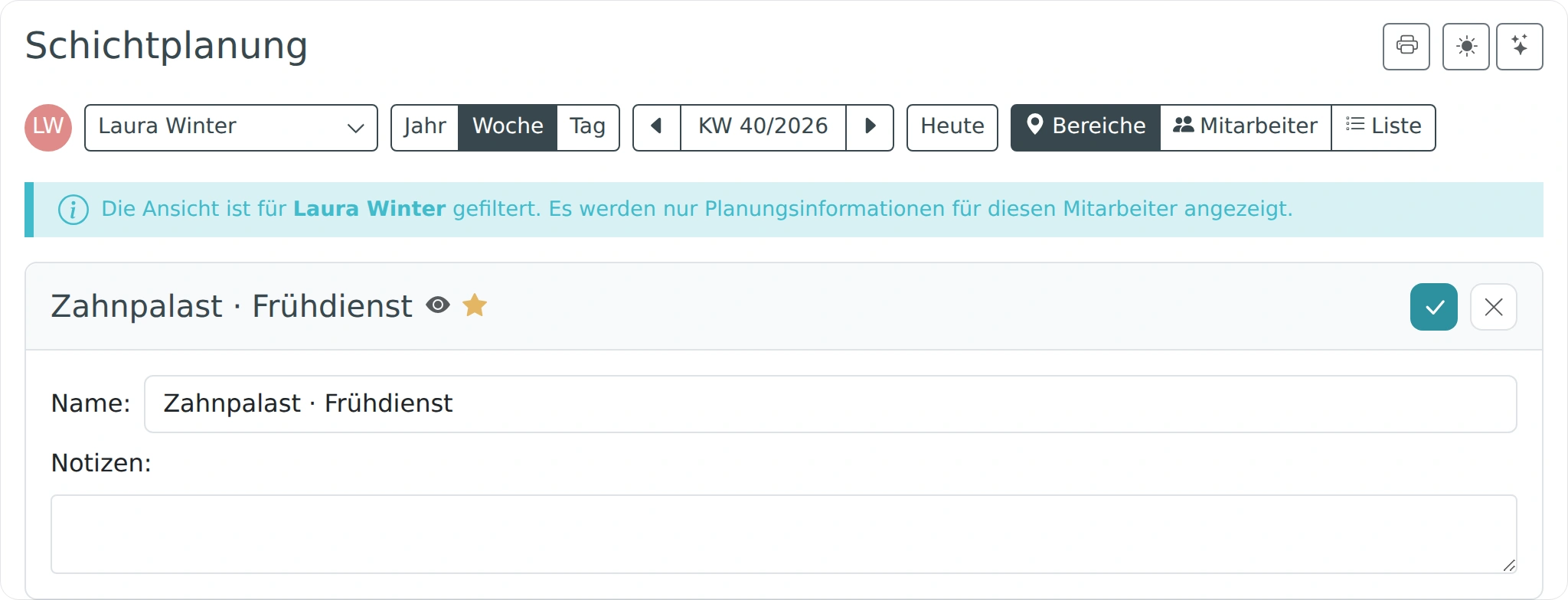Select the Liste view
Screen dimensions: 1568x600
[x=1383, y=128]
